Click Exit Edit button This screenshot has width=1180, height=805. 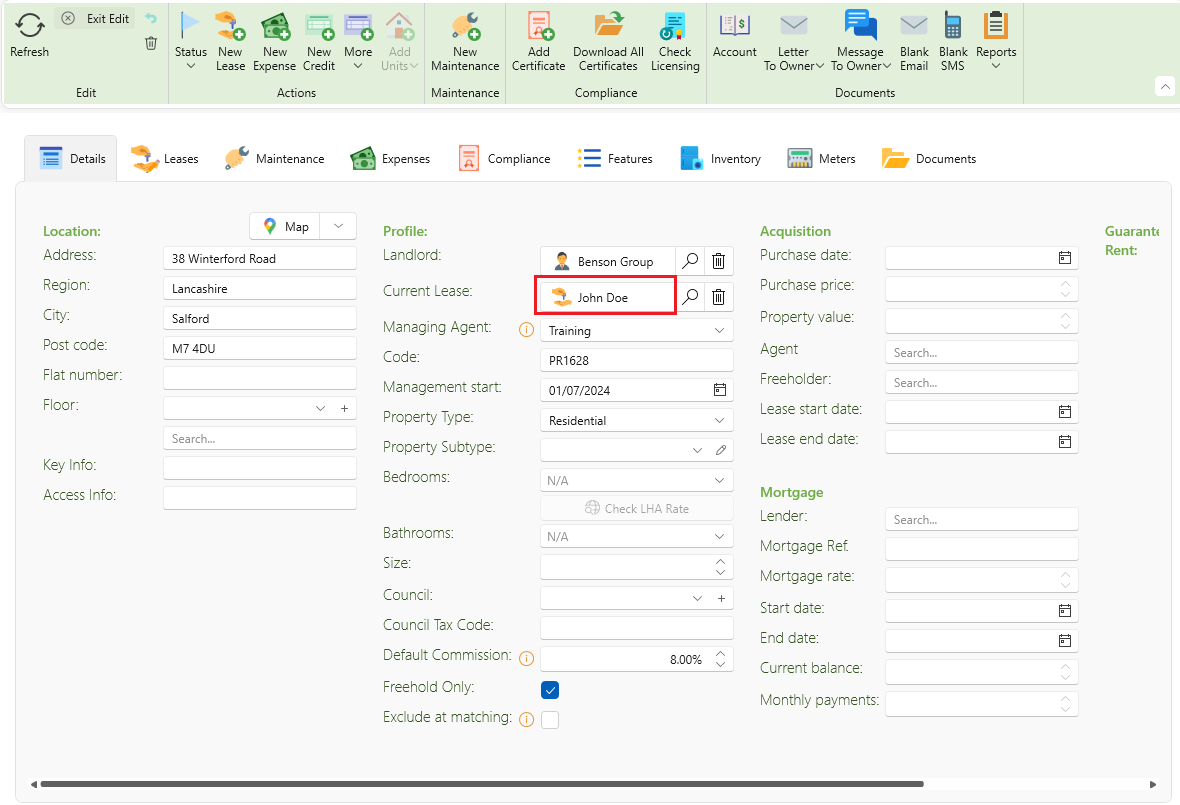tap(96, 18)
